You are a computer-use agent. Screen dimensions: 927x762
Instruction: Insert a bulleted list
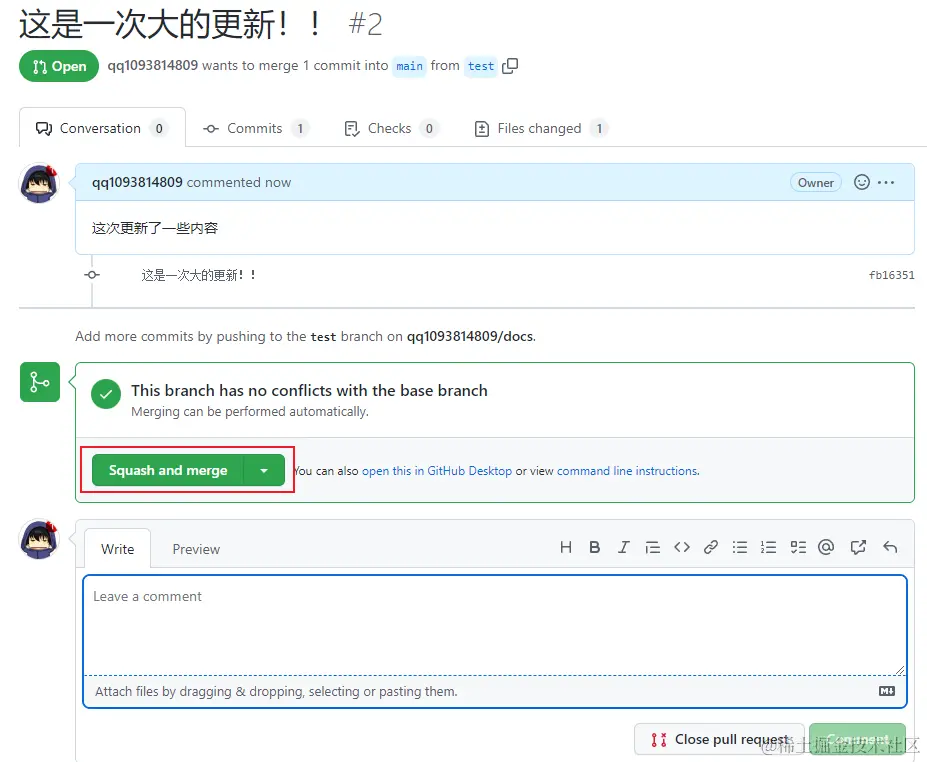point(740,547)
